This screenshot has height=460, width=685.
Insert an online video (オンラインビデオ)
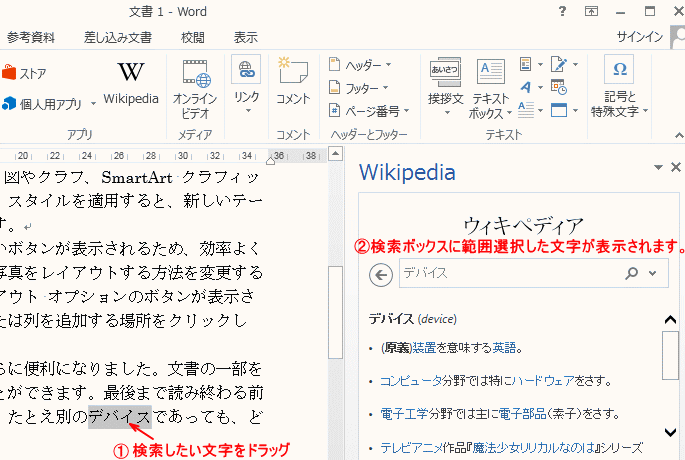[195, 90]
